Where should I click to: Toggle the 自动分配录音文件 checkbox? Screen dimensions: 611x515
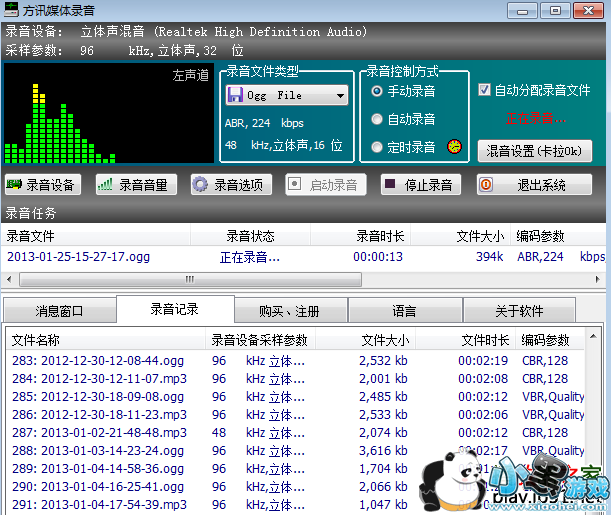tap(485, 90)
